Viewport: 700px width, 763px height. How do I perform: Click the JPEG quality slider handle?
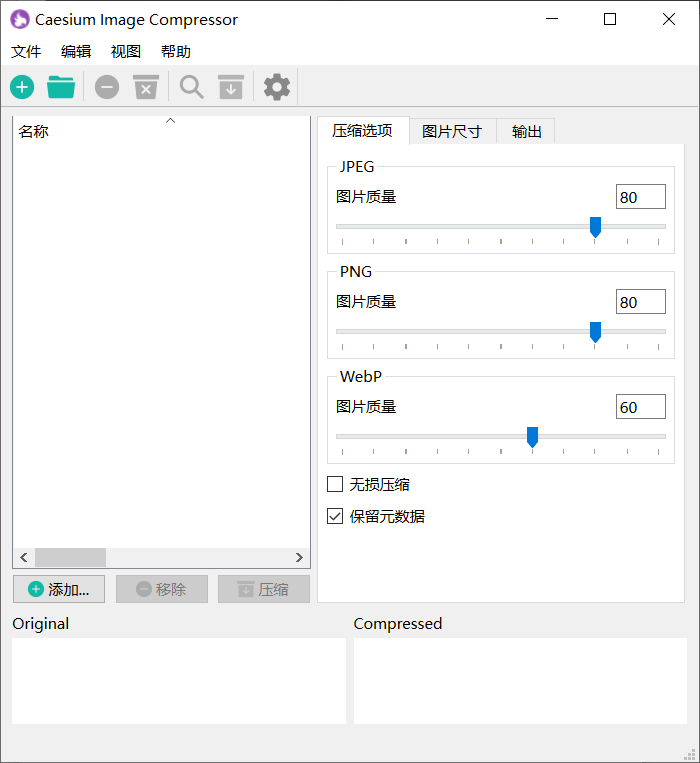click(595, 227)
